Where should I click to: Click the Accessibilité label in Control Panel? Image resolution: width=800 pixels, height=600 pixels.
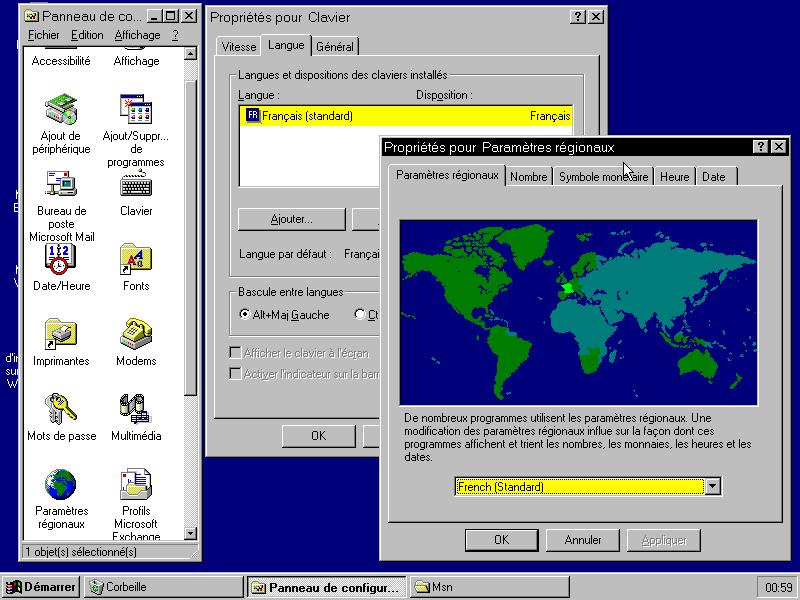[61, 61]
